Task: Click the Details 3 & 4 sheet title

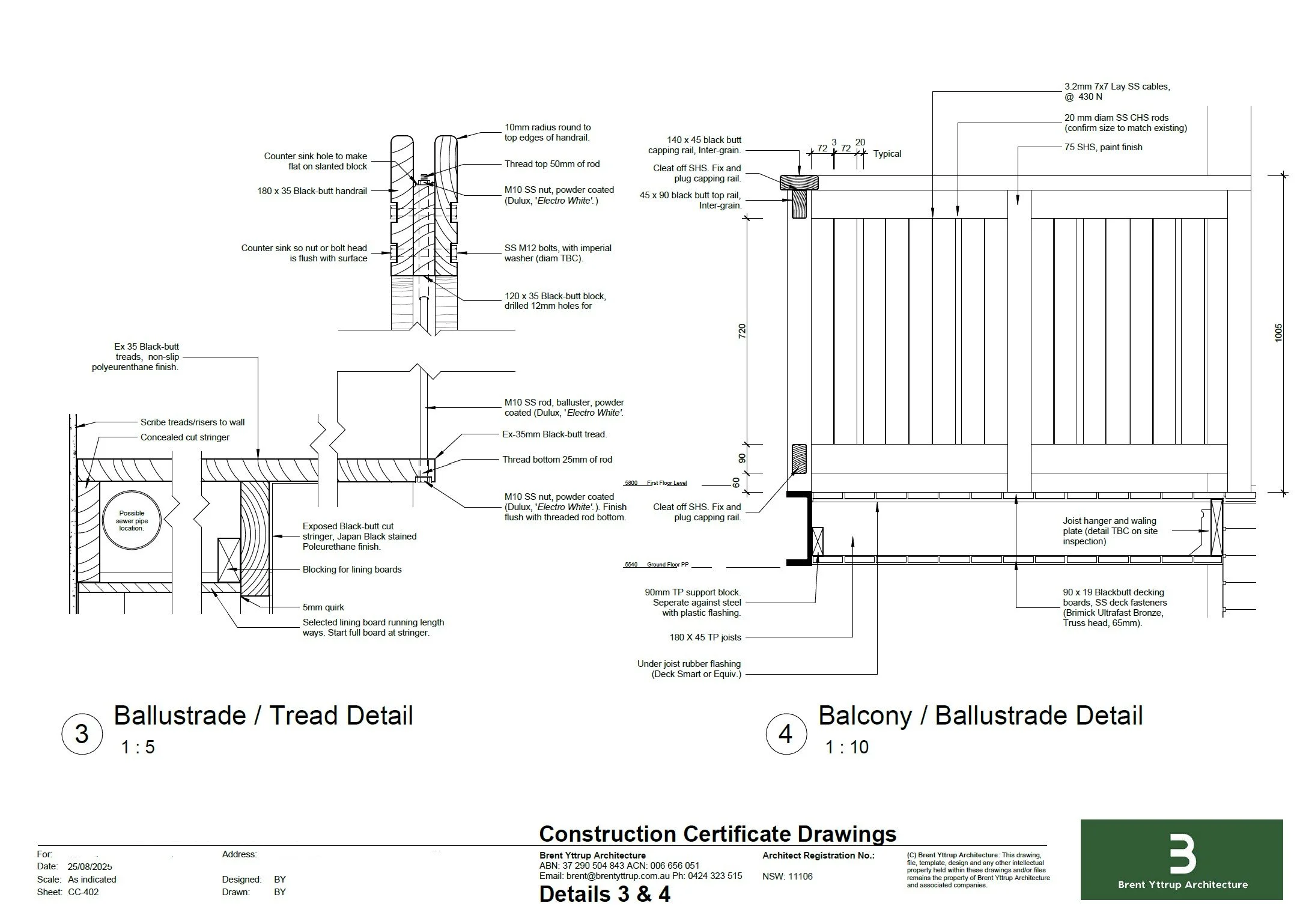Action: [604, 895]
